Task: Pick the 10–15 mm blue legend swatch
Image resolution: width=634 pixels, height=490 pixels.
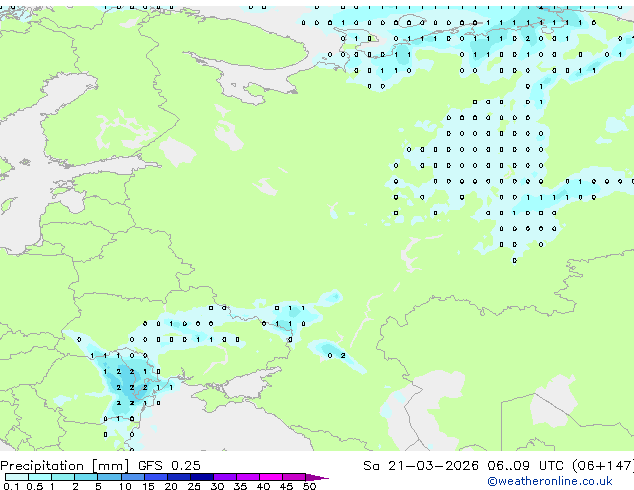Action: pos(132,477)
